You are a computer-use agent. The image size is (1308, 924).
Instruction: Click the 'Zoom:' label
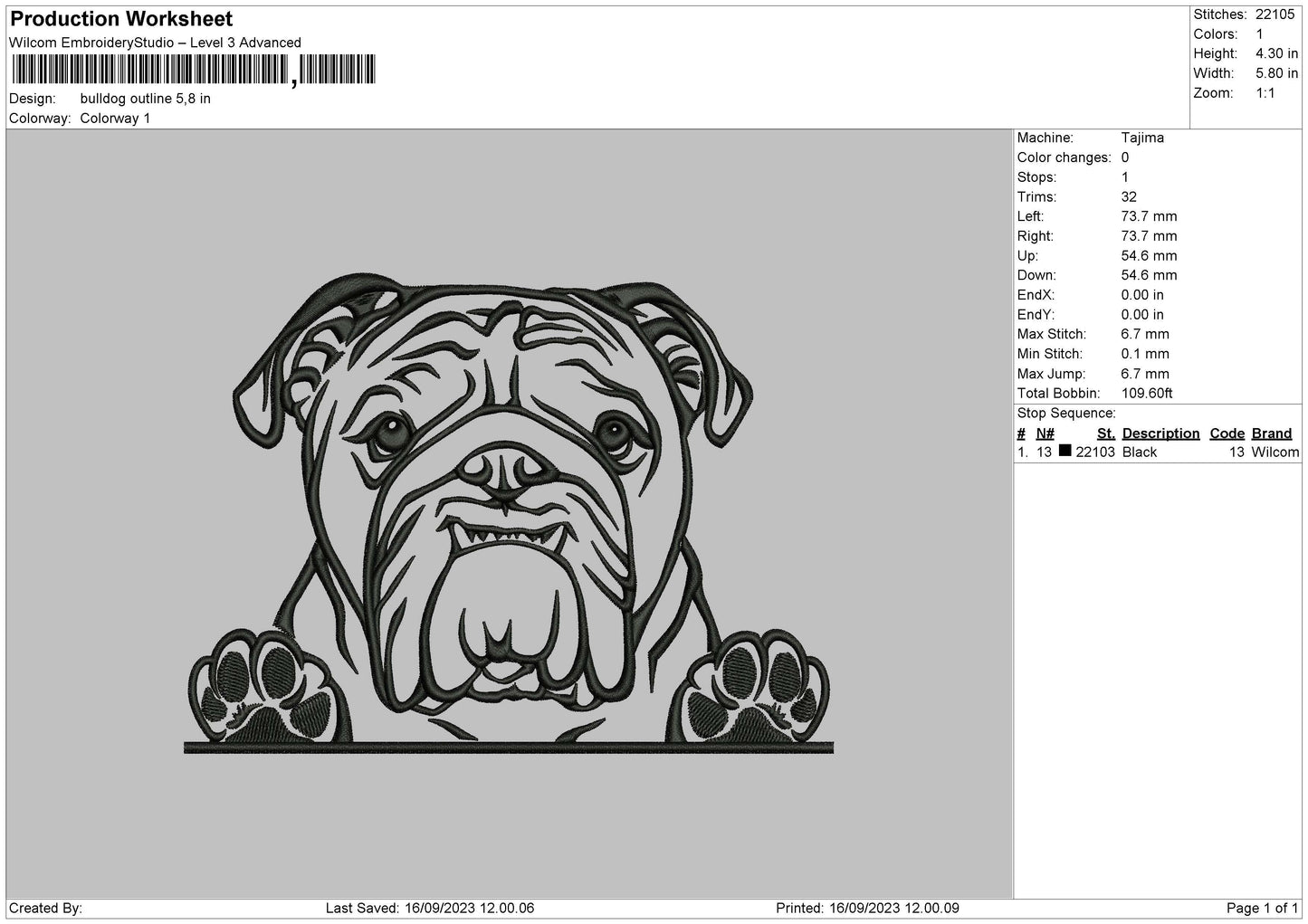[1214, 93]
